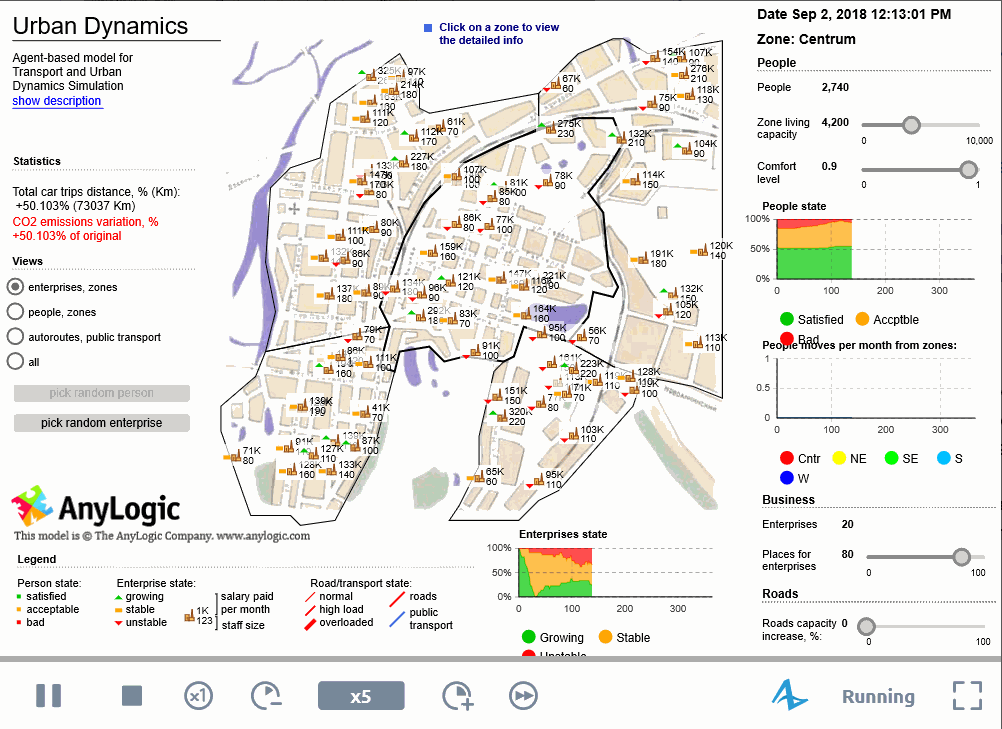Click the Total car trips distance text
This screenshot has height=729, width=1002.
pyautogui.click(x=96, y=199)
